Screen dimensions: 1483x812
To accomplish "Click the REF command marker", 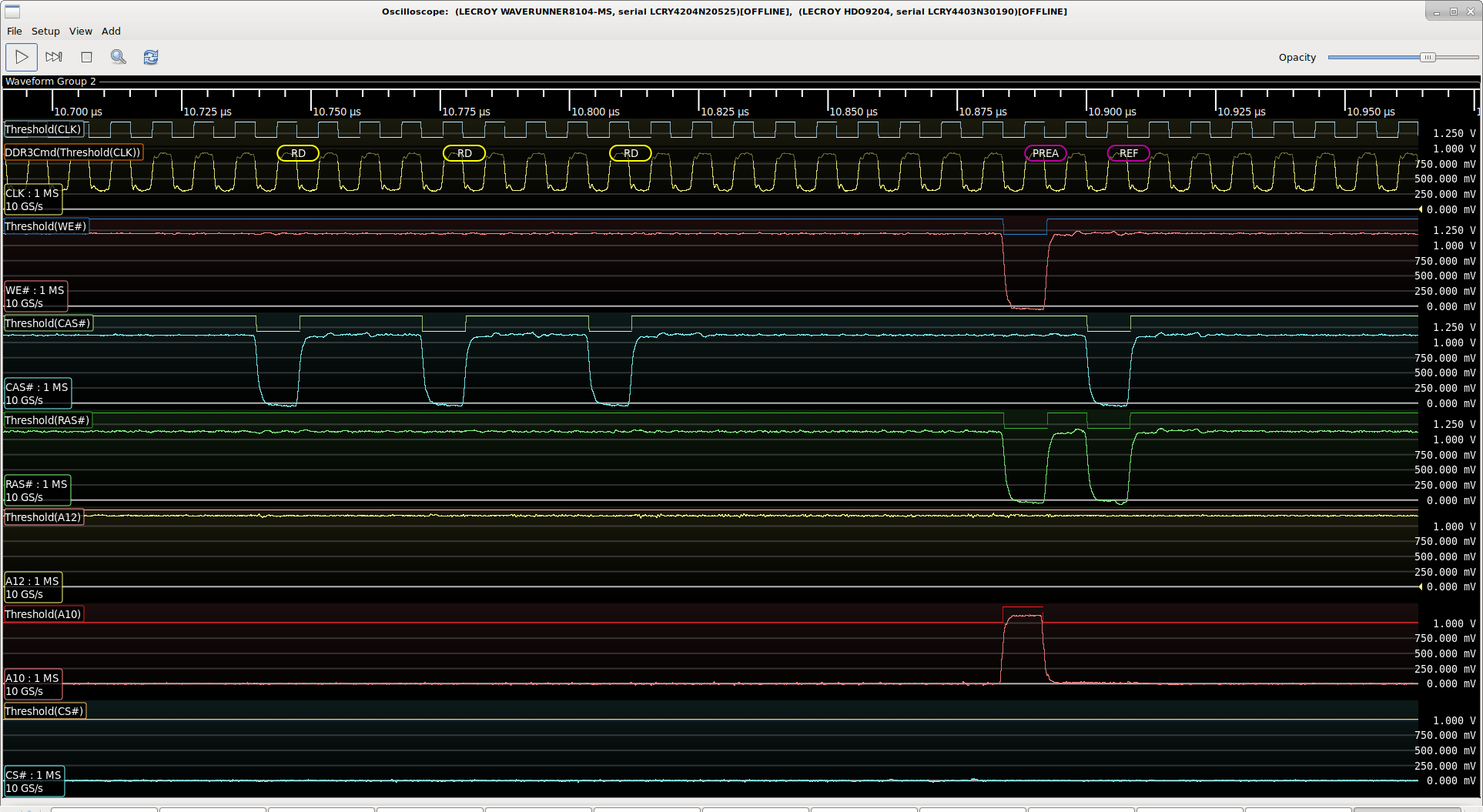I will coord(1128,153).
